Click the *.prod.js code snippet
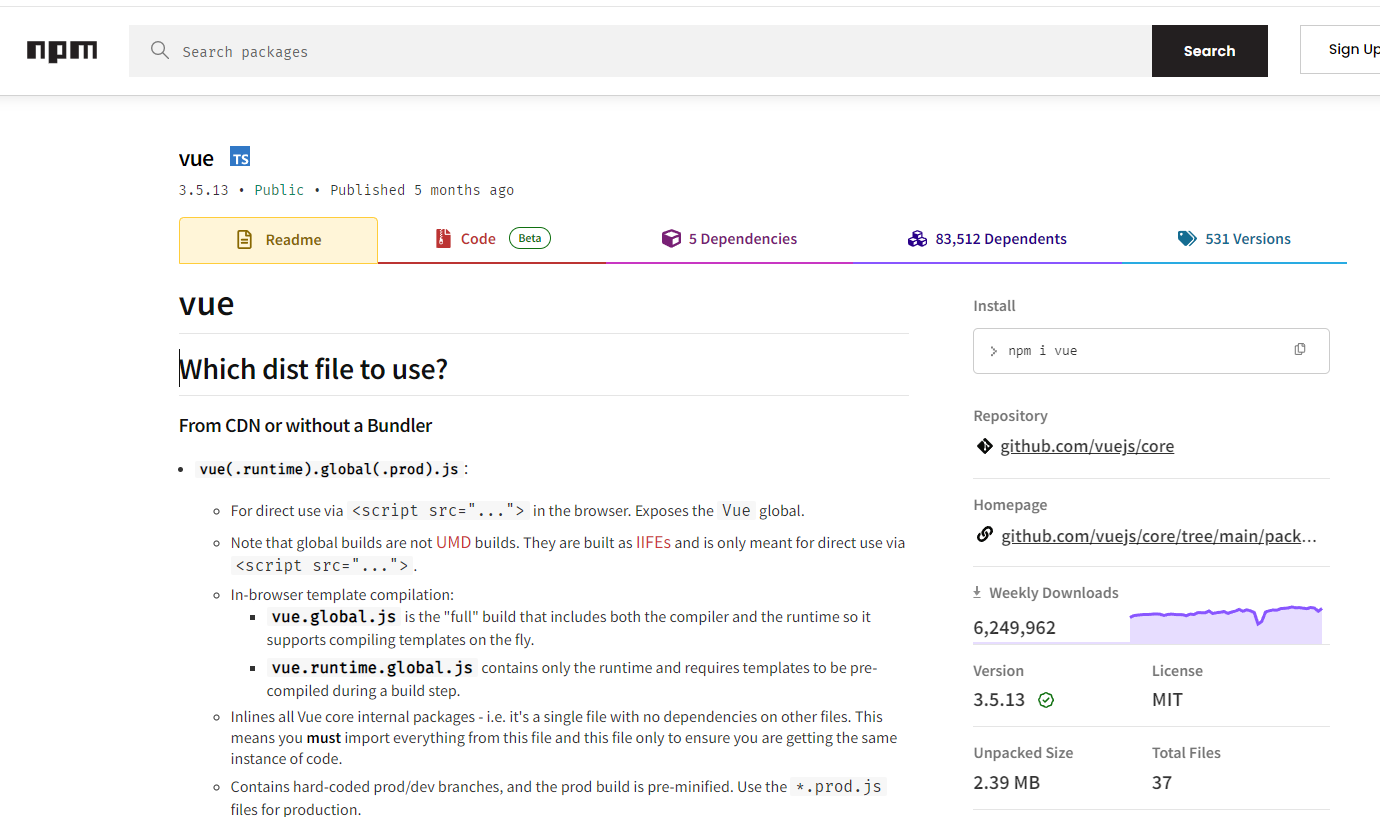Screen dimensions: 1380x817 [838, 786]
